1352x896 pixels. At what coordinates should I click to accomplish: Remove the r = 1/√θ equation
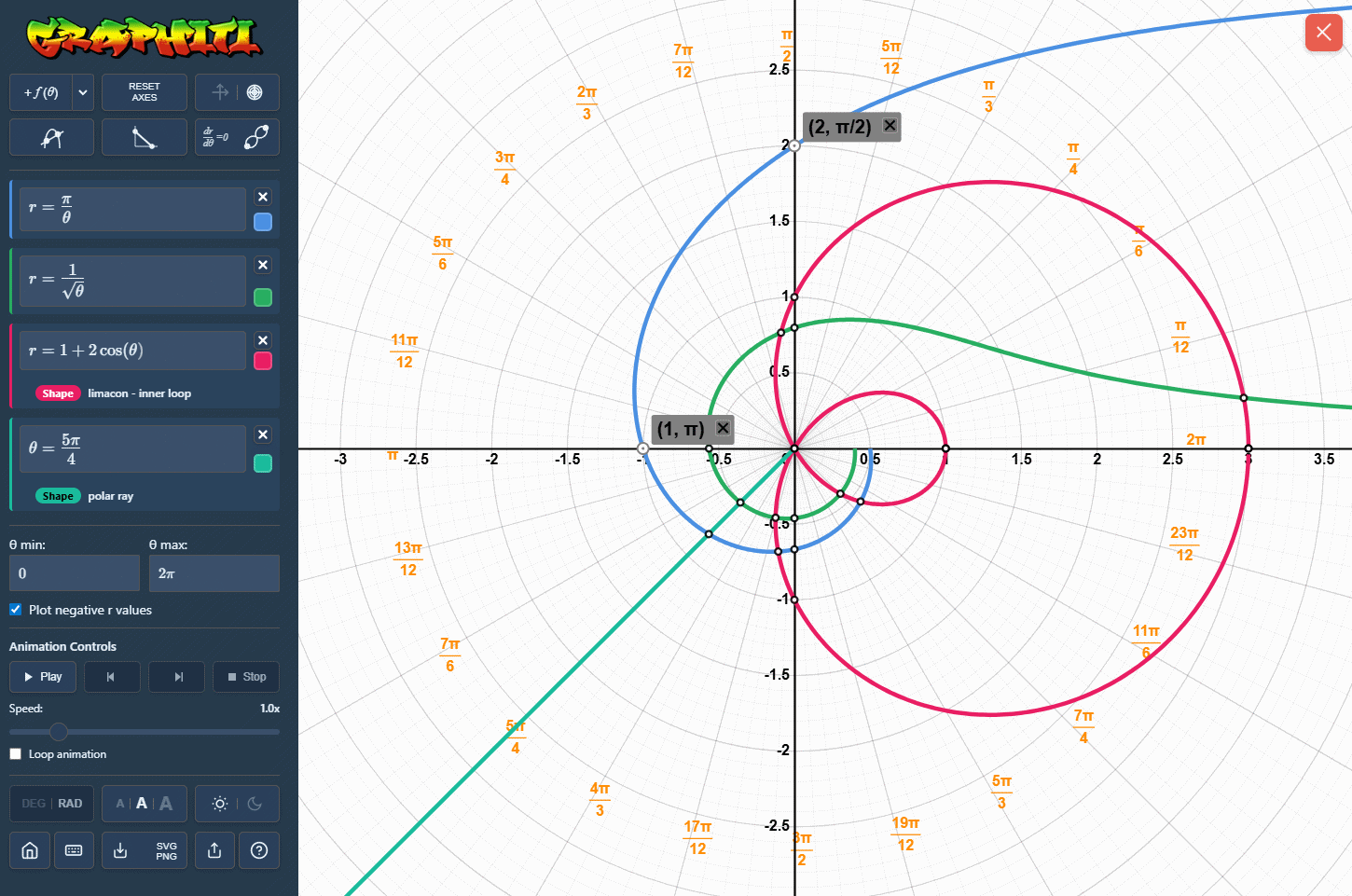tap(263, 265)
